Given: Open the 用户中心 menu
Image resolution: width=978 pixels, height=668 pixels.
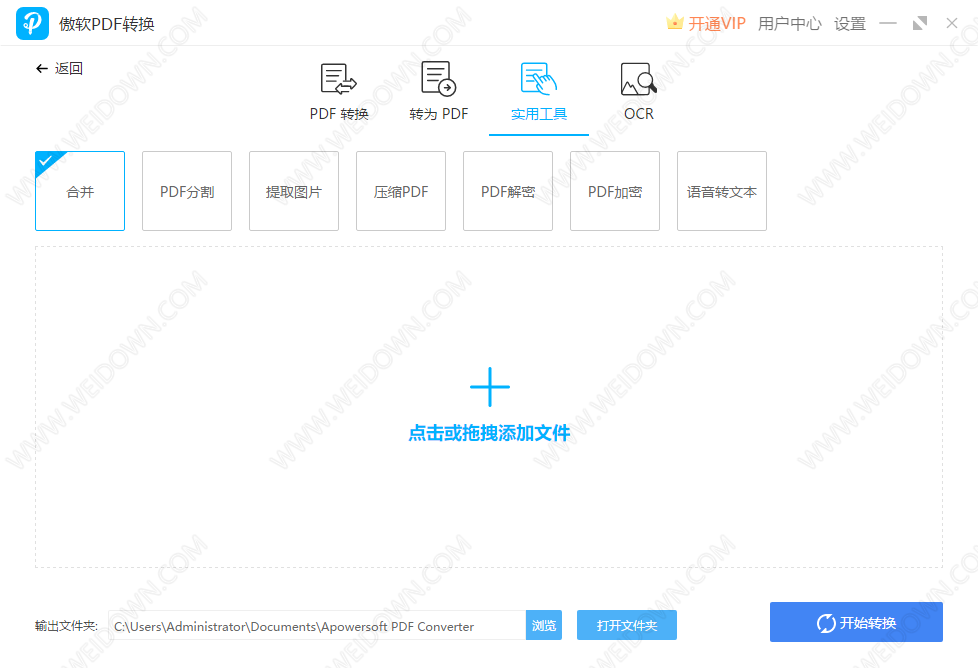Looking at the screenshot, I should [x=790, y=24].
